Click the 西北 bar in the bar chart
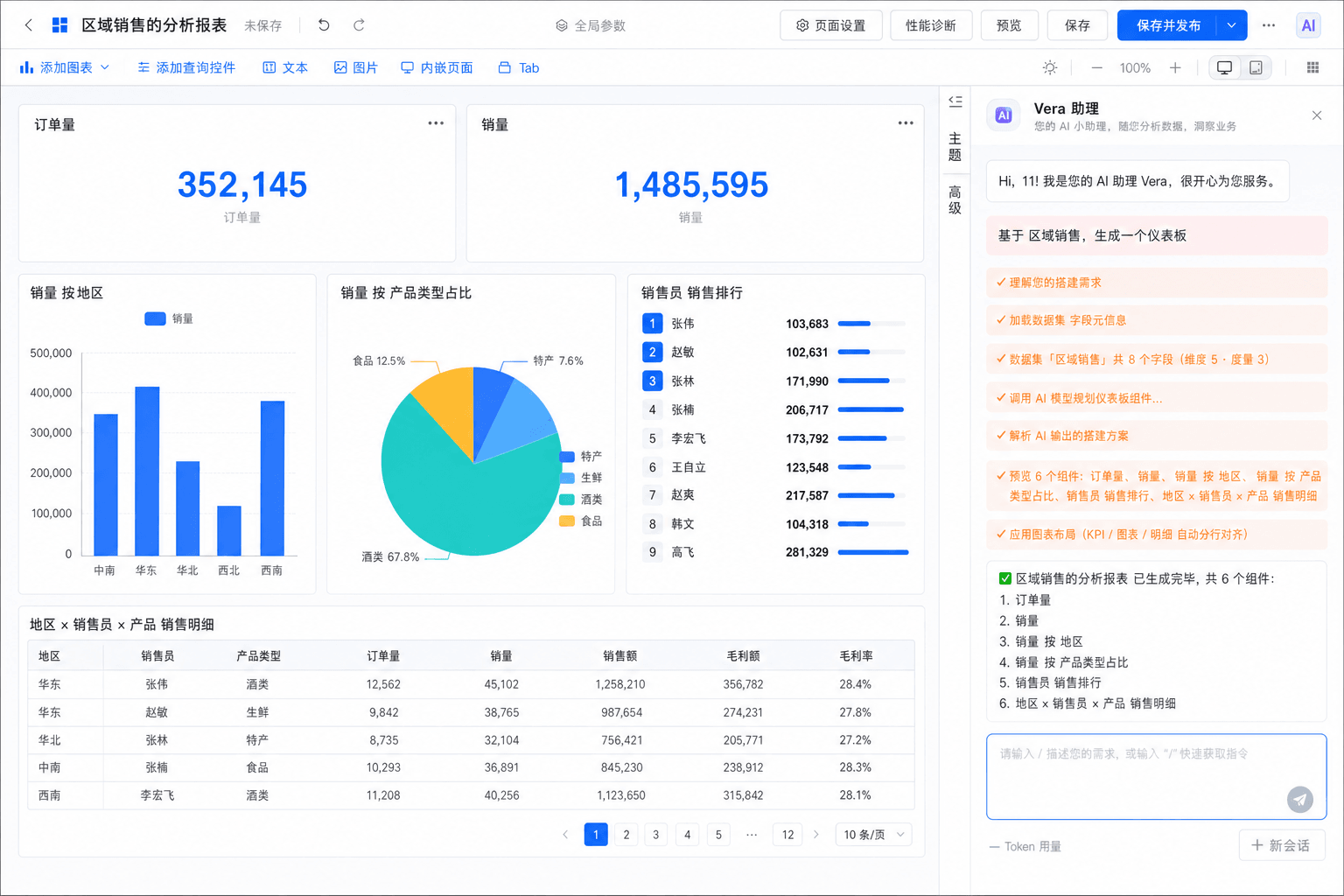 tap(229, 530)
